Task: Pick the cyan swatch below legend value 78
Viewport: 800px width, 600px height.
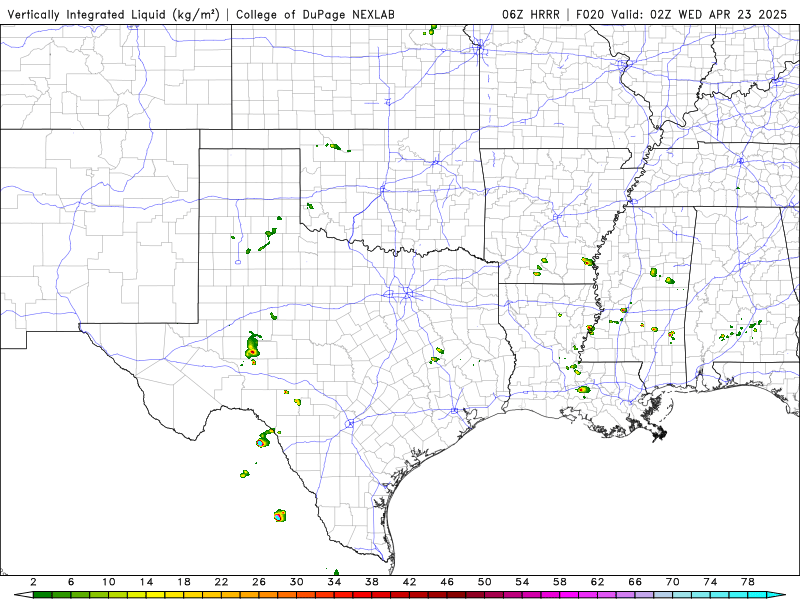Action: tap(757, 595)
